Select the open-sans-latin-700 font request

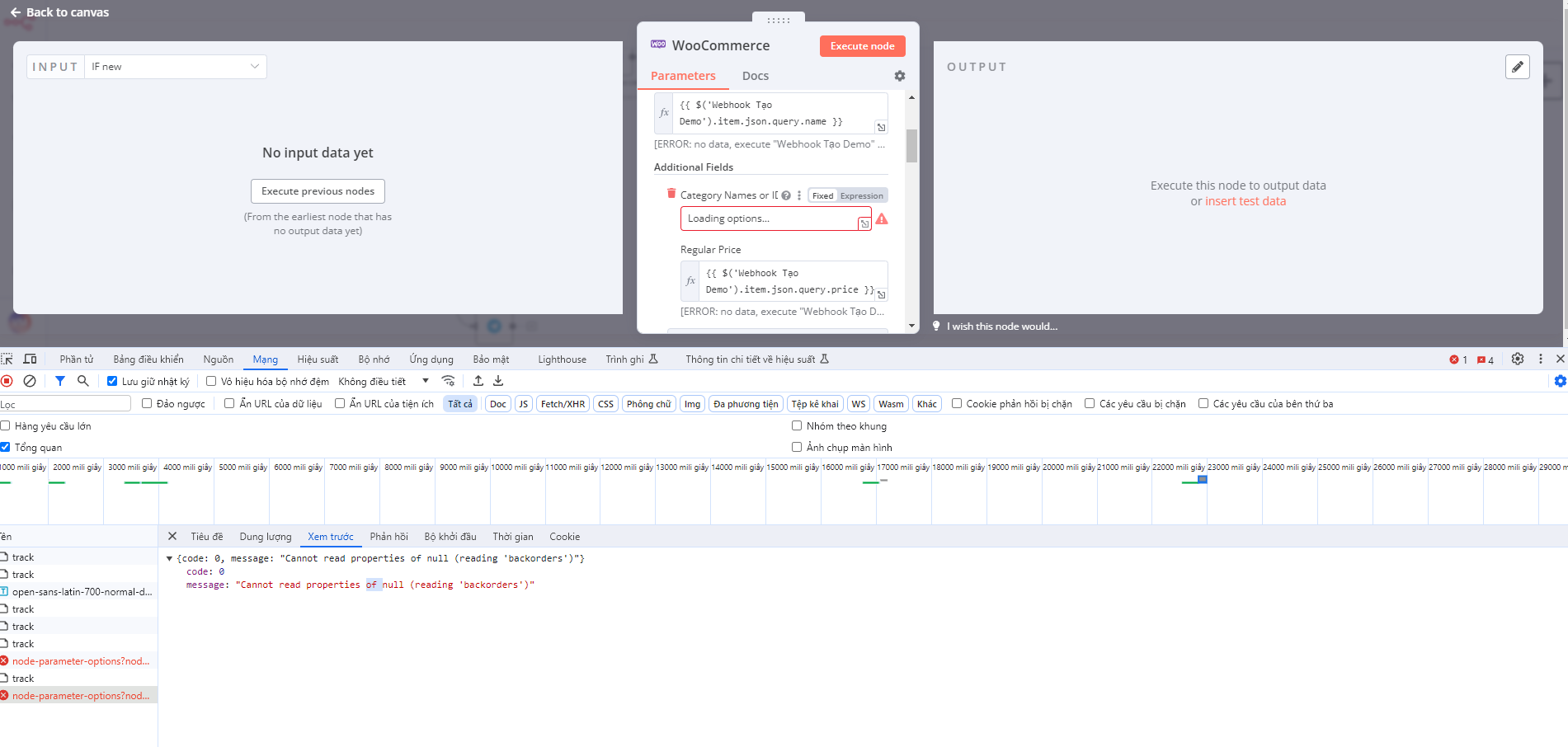pyautogui.click(x=79, y=592)
